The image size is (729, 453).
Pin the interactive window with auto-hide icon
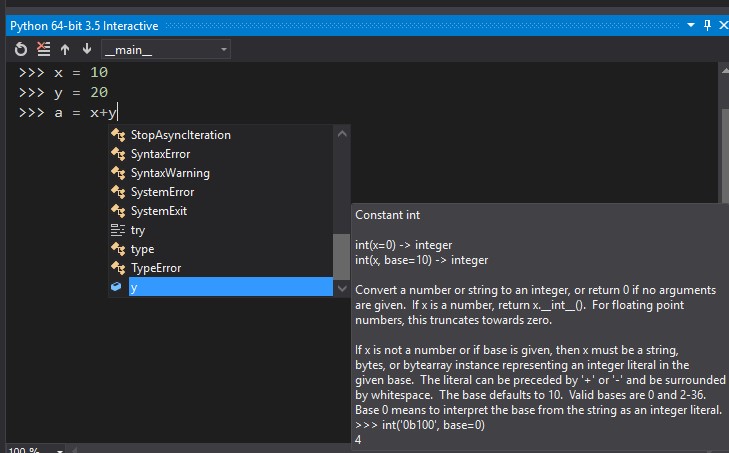tap(707, 24)
